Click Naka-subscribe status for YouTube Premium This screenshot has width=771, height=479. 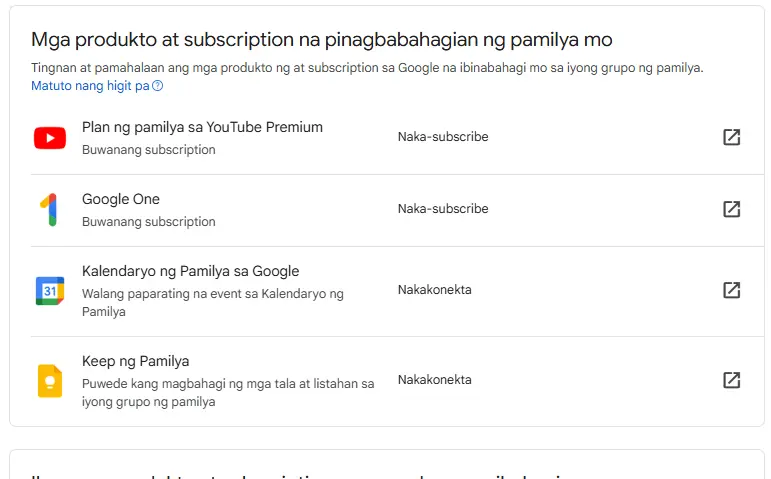[x=443, y=137]
